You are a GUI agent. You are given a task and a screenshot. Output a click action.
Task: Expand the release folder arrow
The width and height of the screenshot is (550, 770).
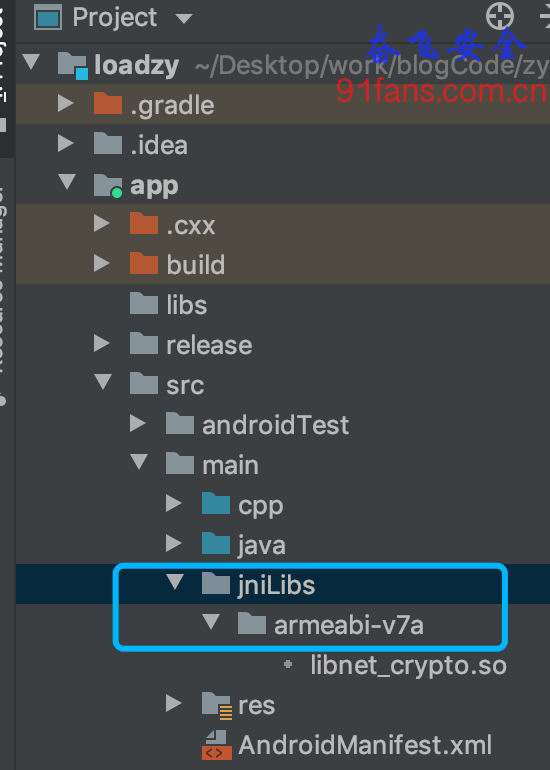102,343
